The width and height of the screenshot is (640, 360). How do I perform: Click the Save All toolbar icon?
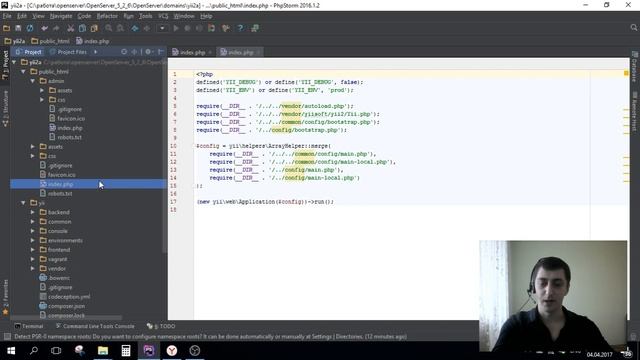[x=18, y=28]
